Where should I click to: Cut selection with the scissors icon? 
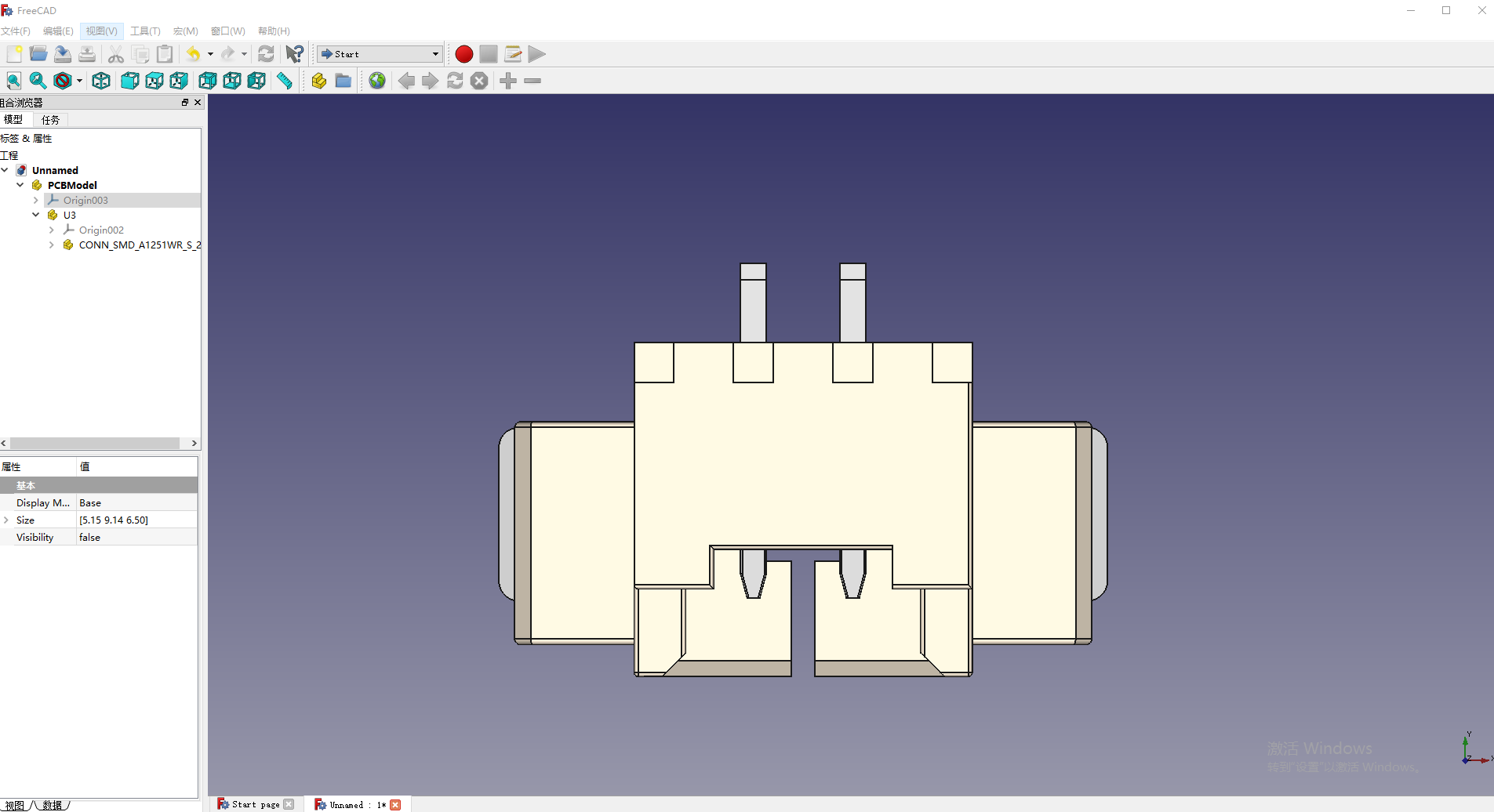116,54
